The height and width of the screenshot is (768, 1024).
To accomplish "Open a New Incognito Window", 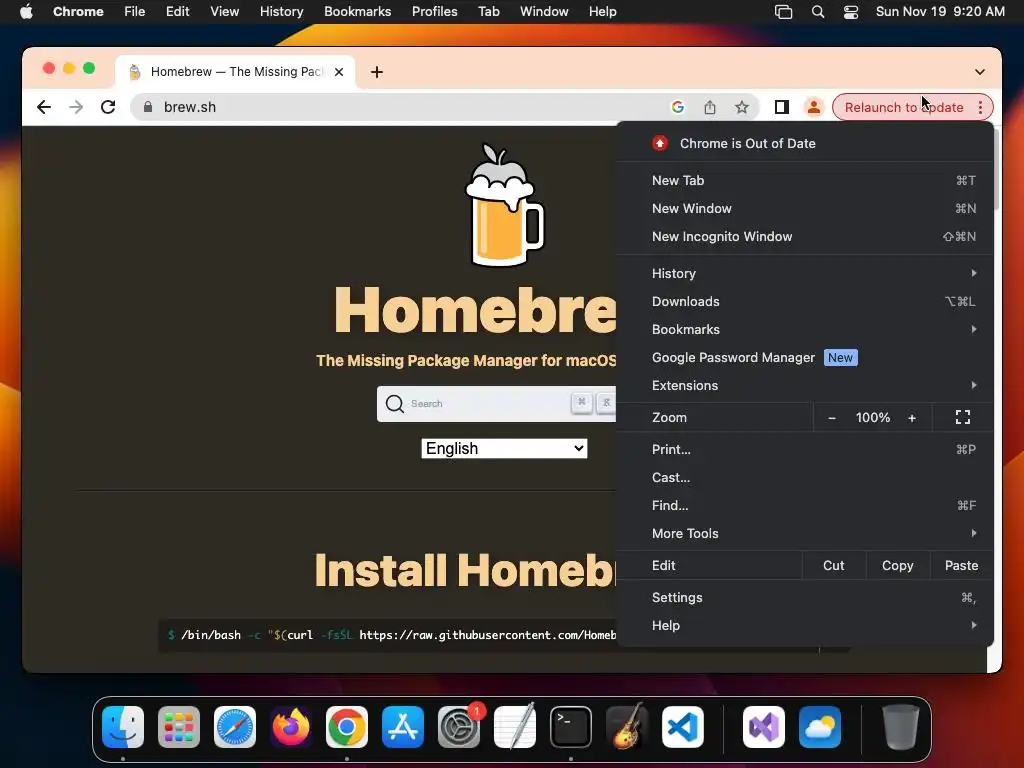I will click(x=805, y=236).
